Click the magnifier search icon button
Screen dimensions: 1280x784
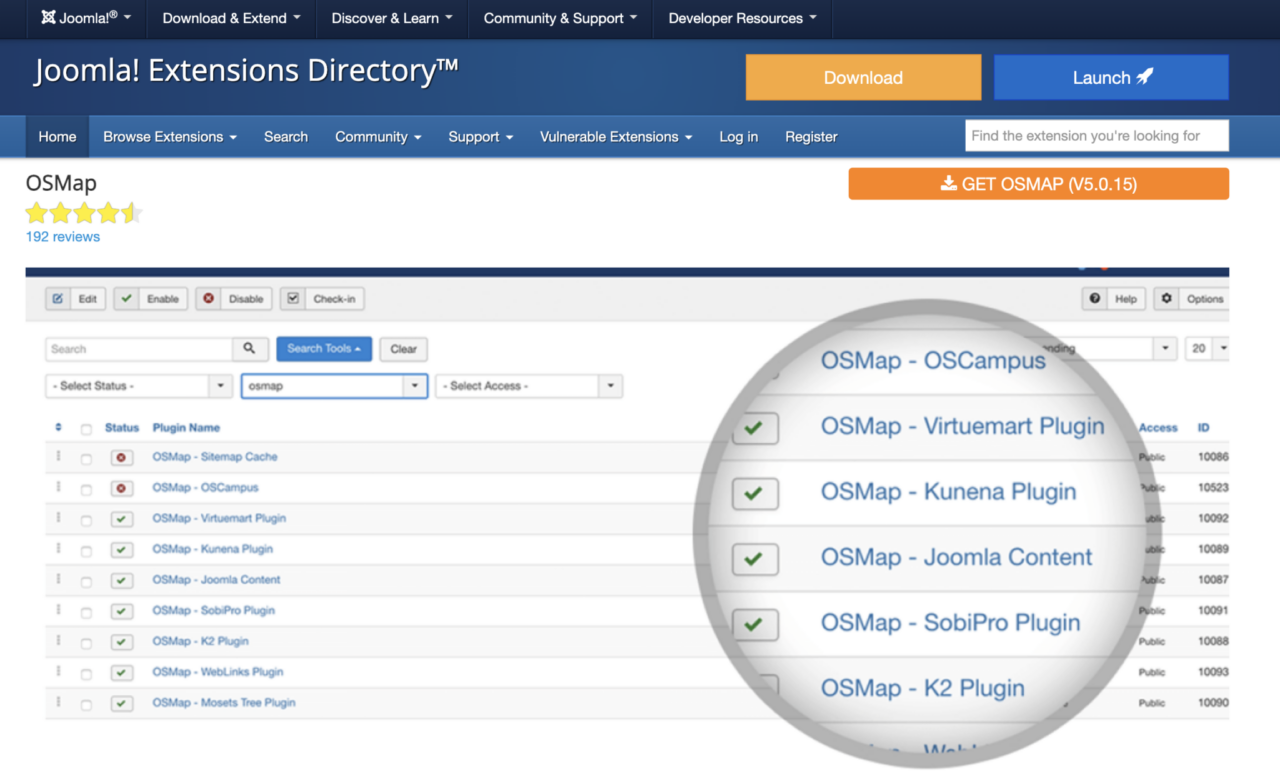(250, 349)
